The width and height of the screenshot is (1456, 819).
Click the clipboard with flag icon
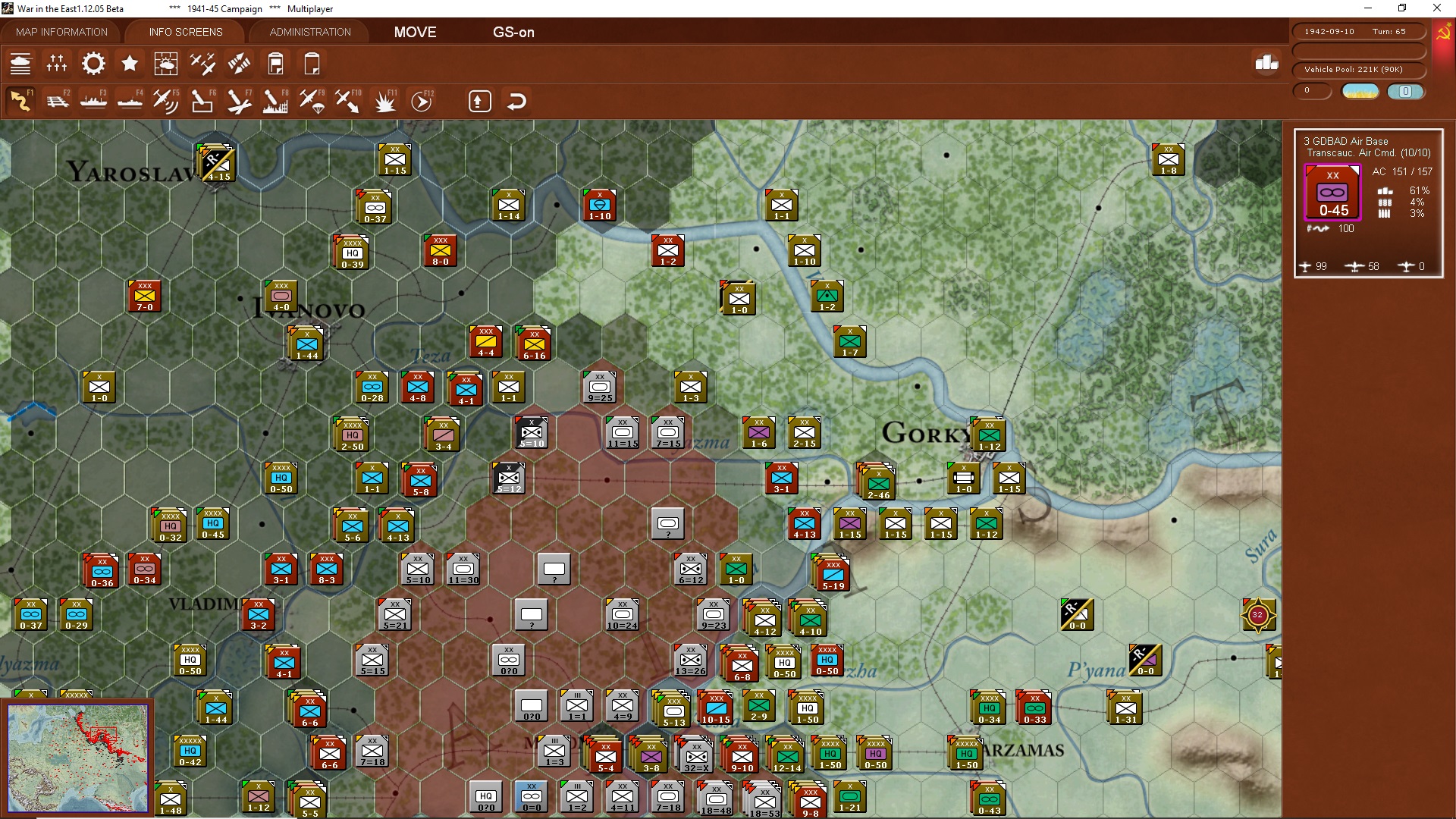coord(275,64)
